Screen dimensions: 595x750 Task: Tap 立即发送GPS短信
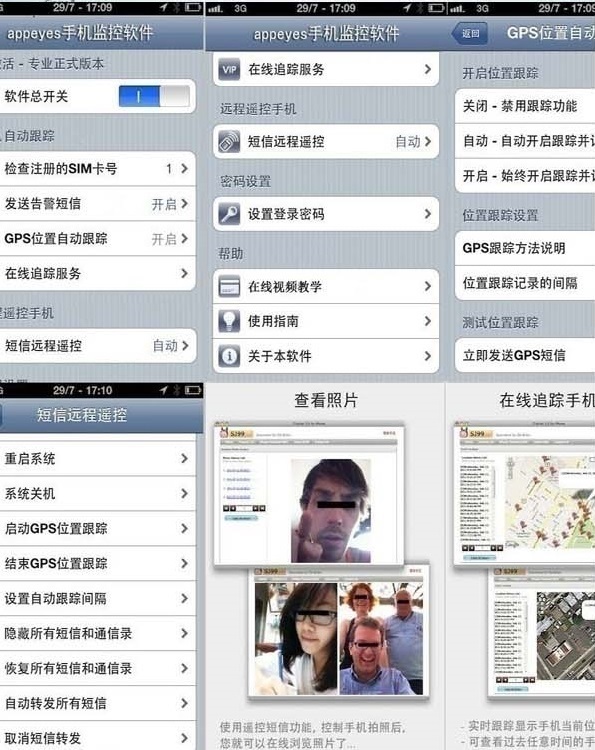[x=525, y=355]
